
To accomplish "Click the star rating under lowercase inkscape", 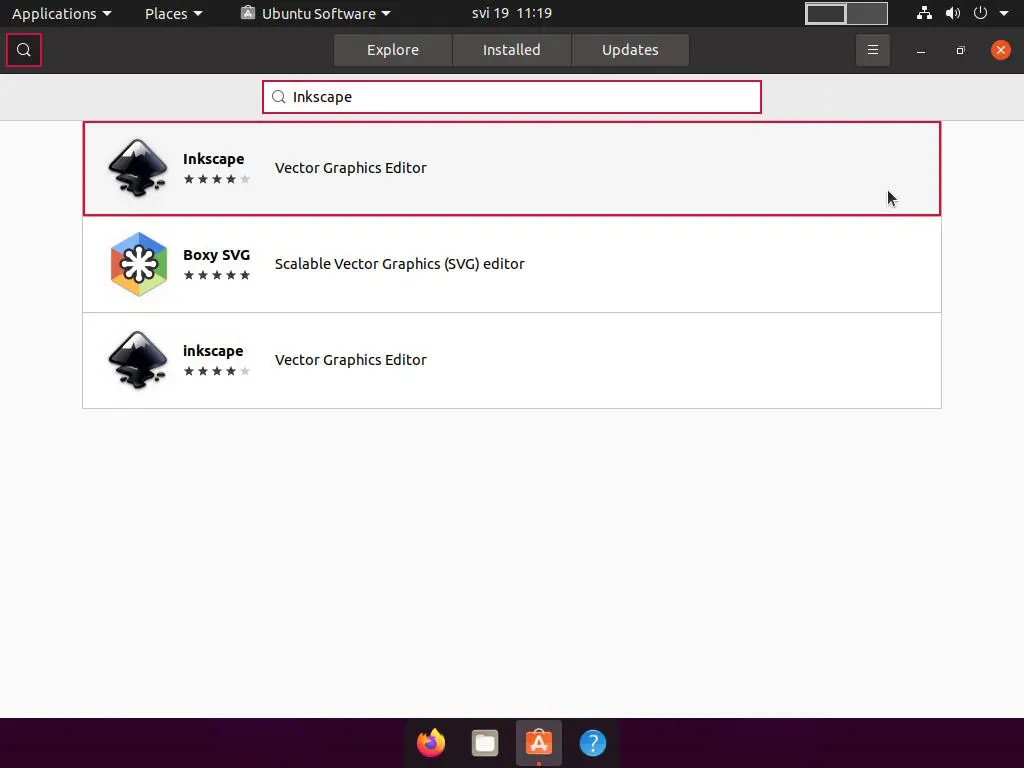I will [x=217, y=371].
